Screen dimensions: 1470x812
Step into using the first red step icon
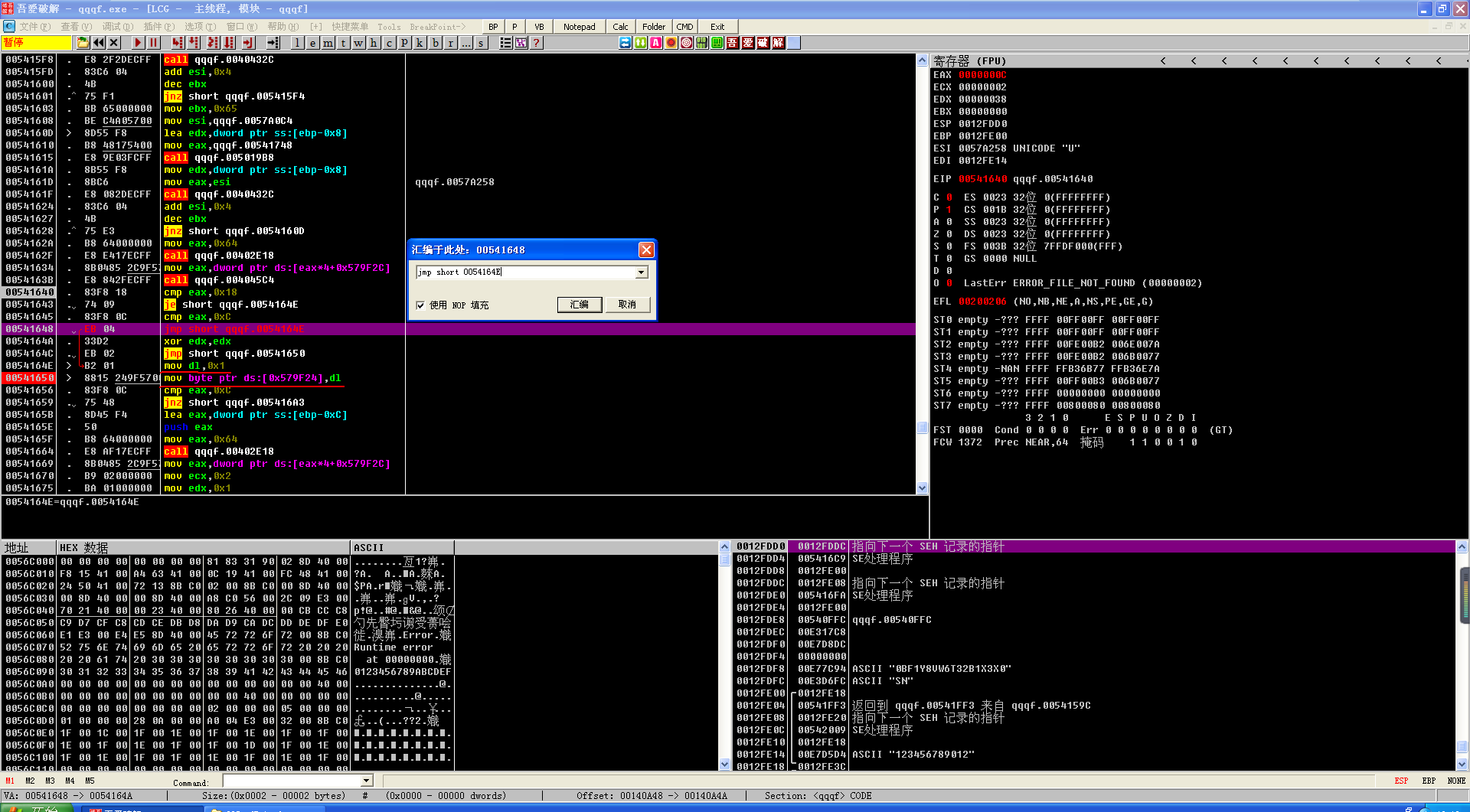[x=178, y=43]
